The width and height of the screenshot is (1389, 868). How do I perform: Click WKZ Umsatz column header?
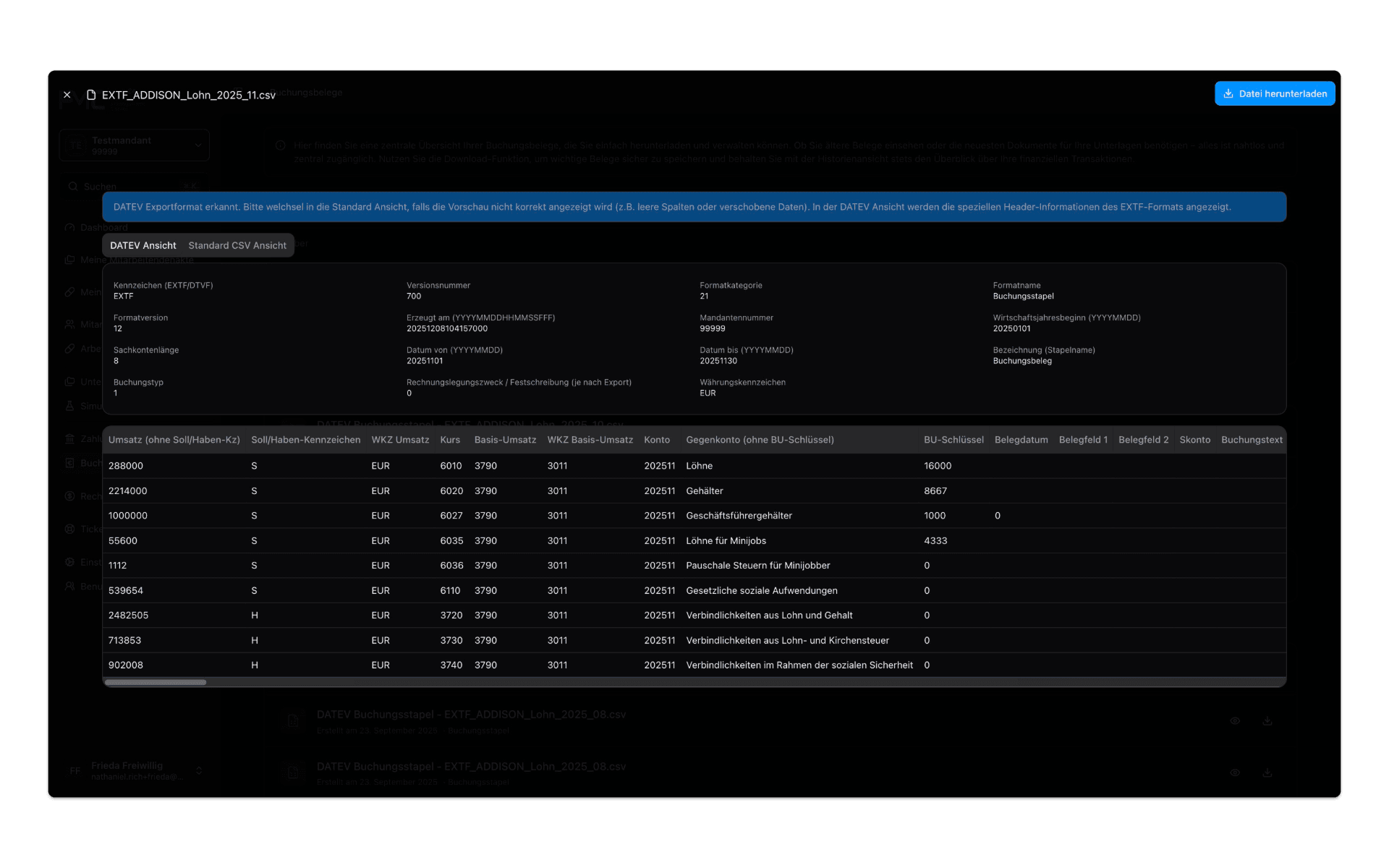(x=400, y=440)
